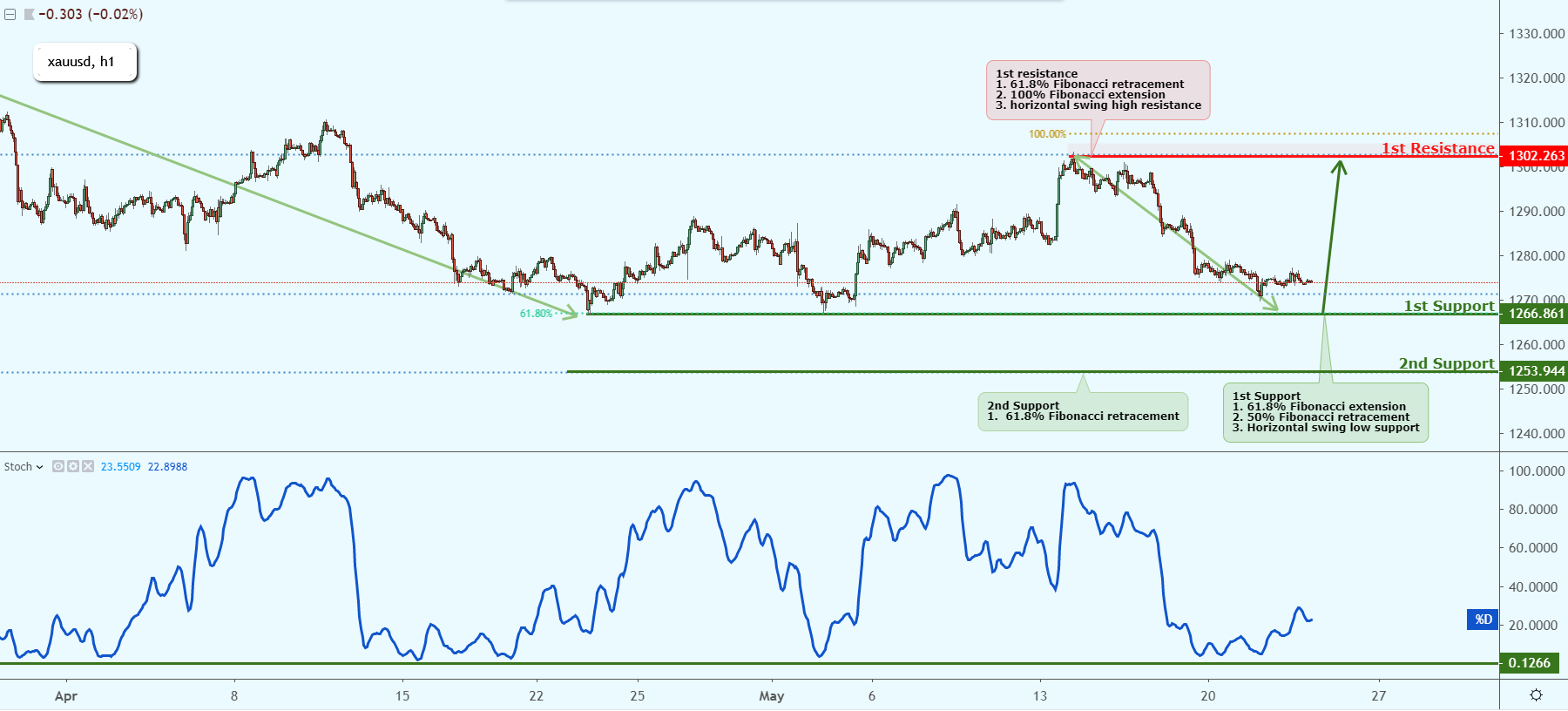
Task: Click the green '2nd Support' callout box
Action: pyautogui.click(x=1083, y=411)
